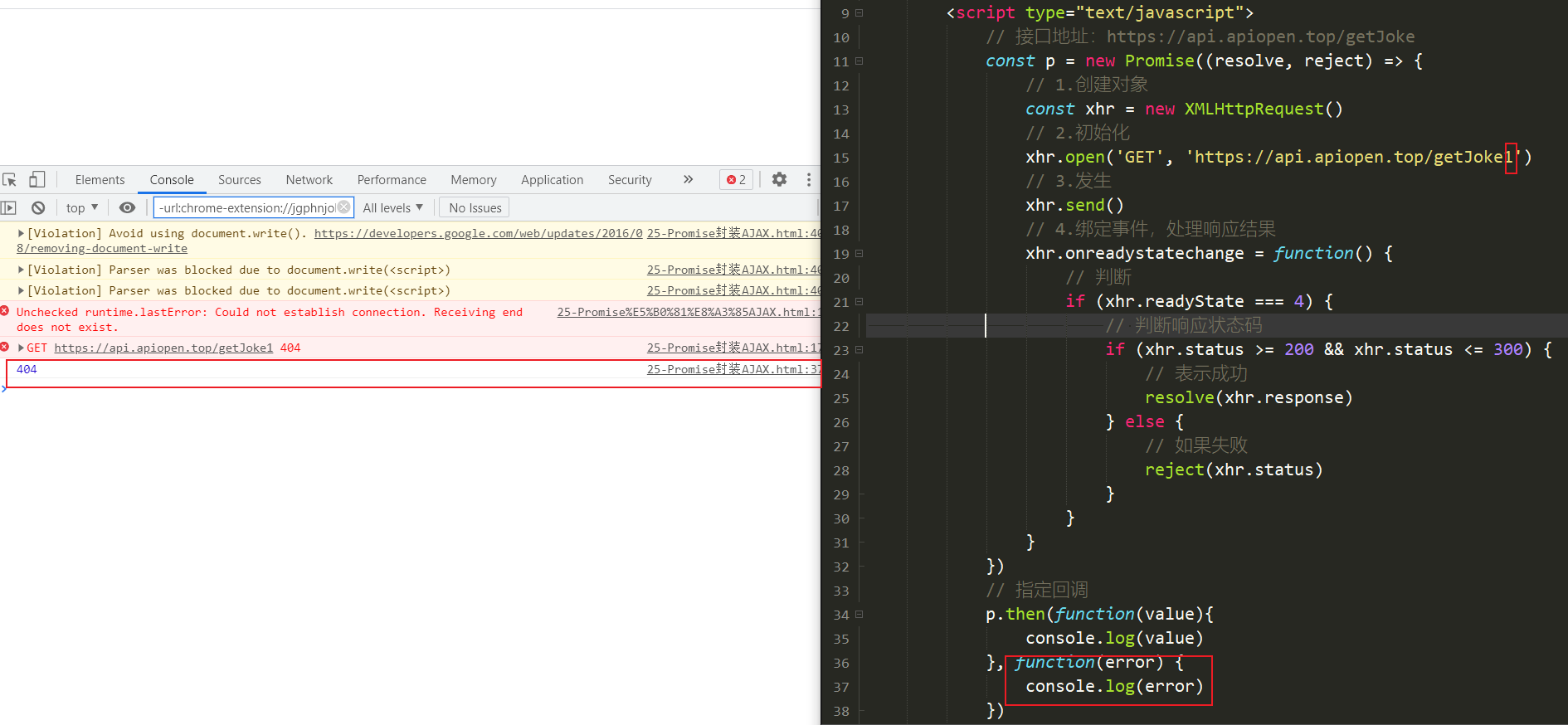Fold the status if block on line 23

click(x=859, y=349)
